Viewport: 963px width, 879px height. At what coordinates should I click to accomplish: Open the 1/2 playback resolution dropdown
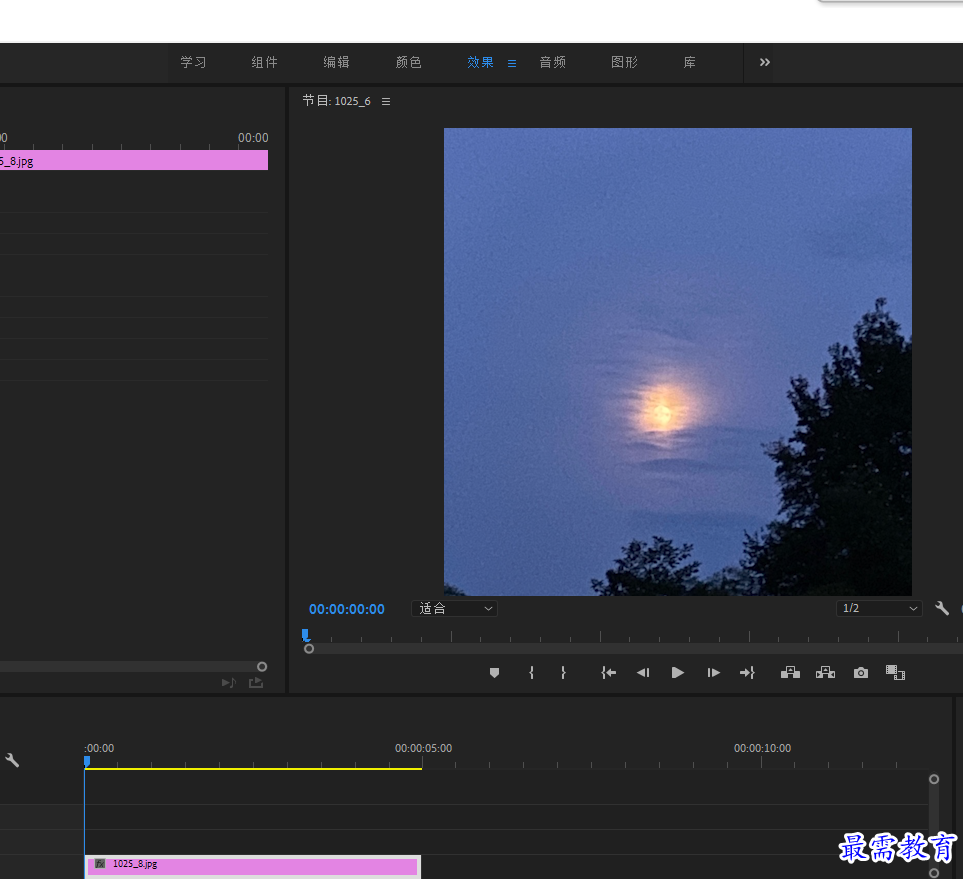click(879, 608)
